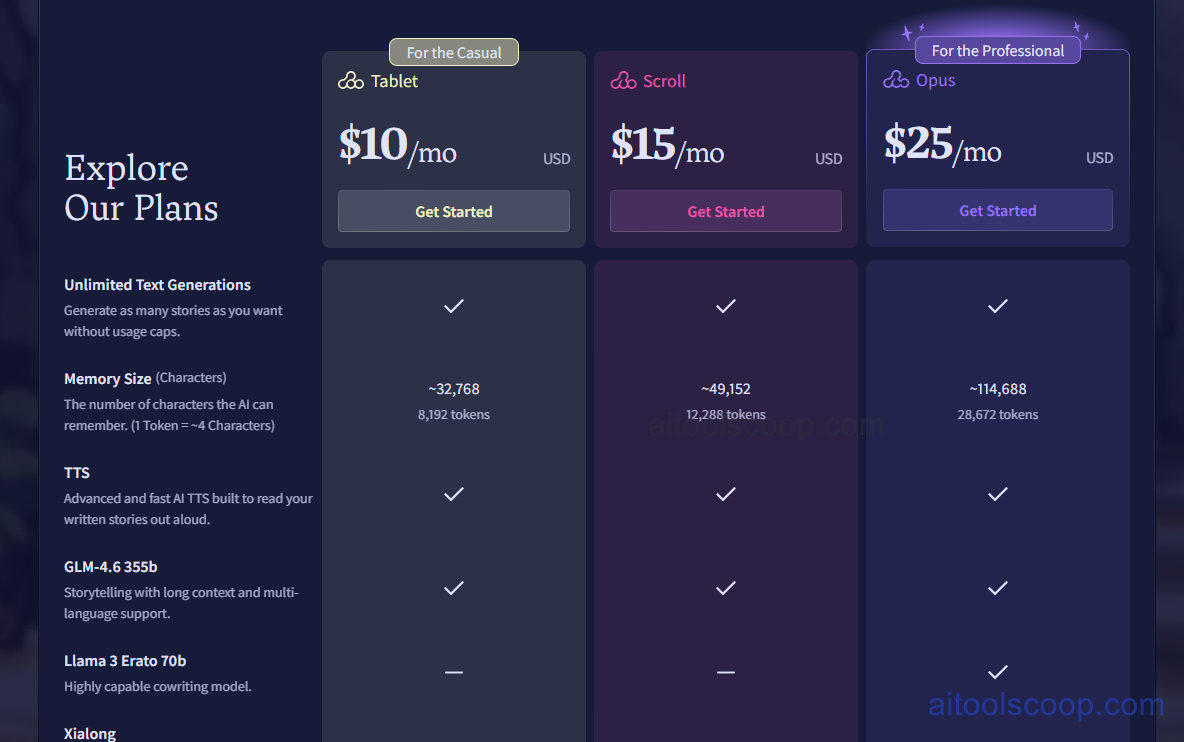
Task: Click the pink cloud icon beside Scroll
Action: point(622,81)
